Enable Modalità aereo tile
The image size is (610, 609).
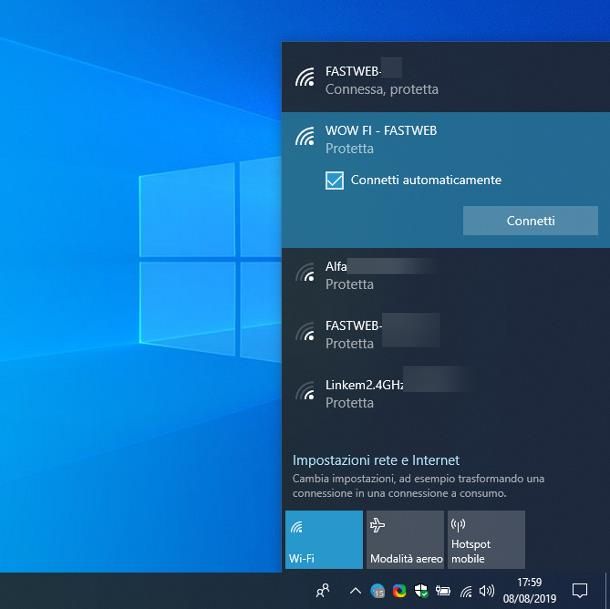[x=405, y=539]
